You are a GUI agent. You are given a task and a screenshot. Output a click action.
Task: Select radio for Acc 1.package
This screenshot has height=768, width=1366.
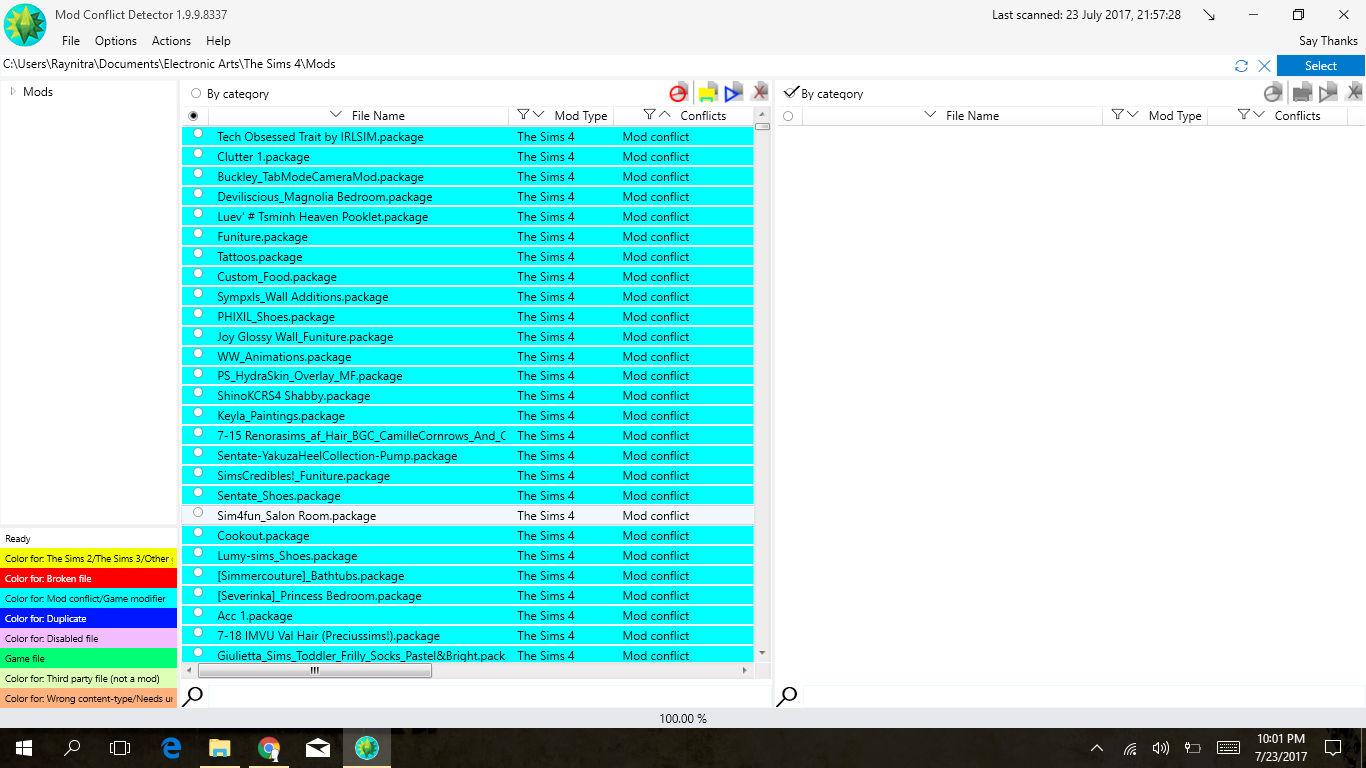coord(198,613)
